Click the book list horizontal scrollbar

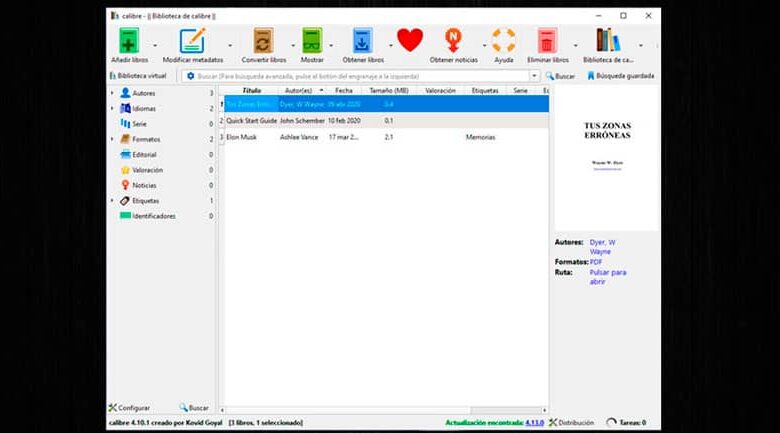(x=384, y=411)
